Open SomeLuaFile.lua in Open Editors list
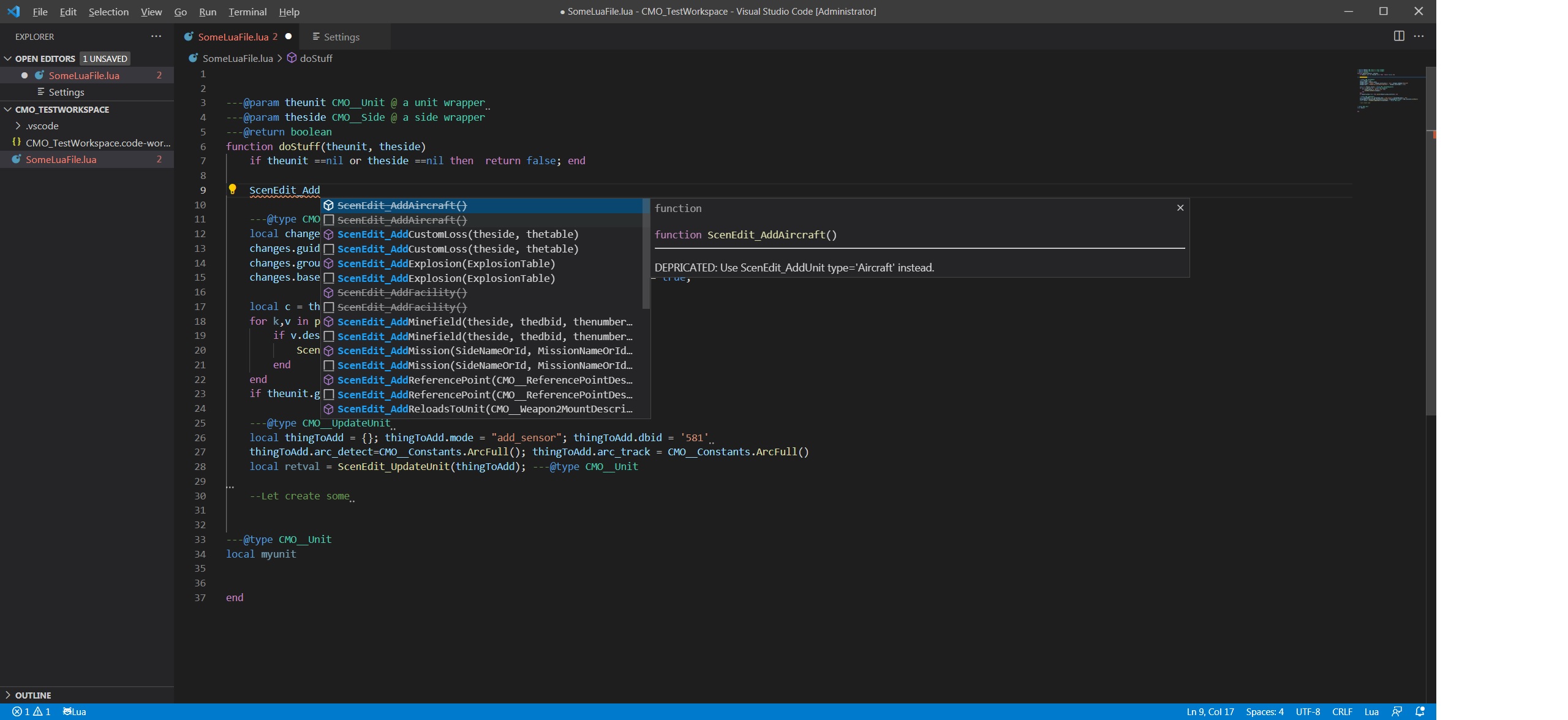This screenshot has height=720, width=1568. pyautogui.click(x=87, y=75)
